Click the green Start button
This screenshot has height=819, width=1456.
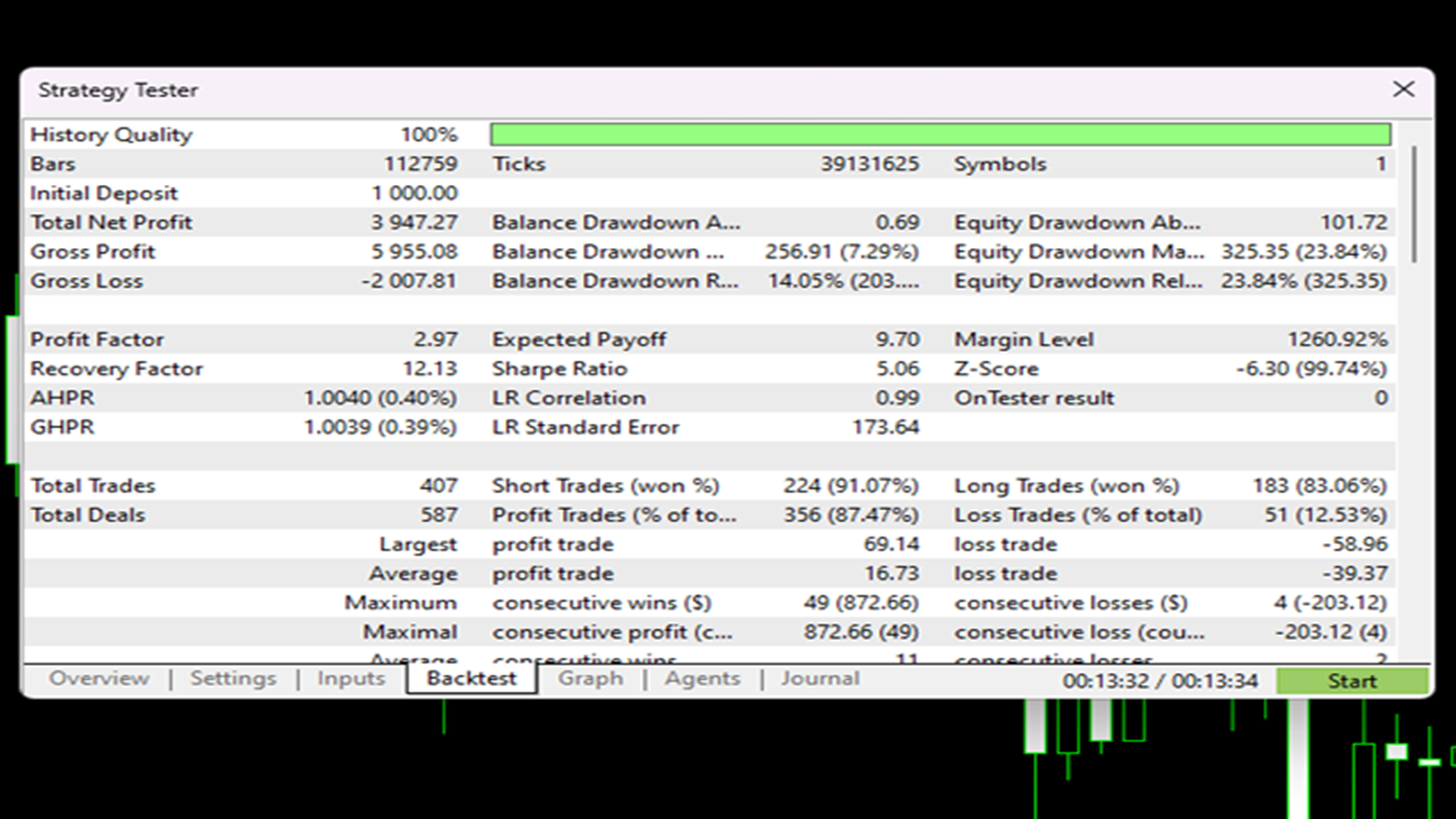tap(1352, 681)
